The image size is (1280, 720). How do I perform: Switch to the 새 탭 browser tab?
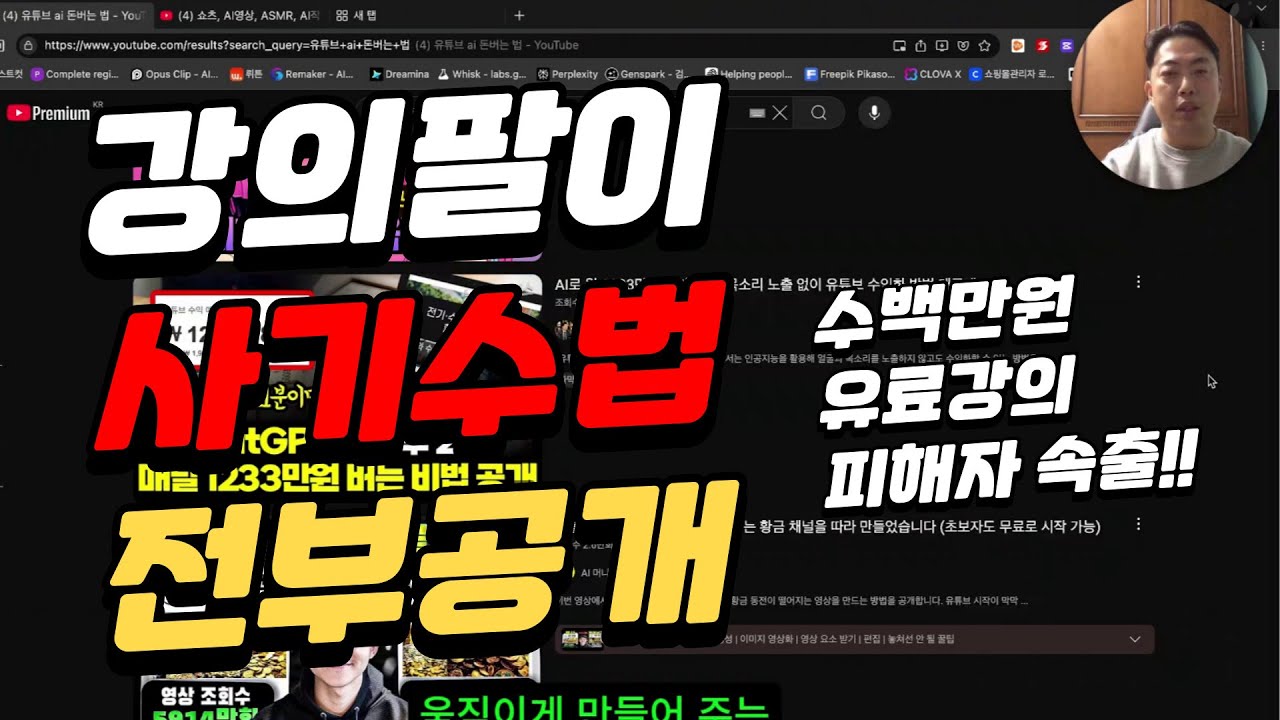355,15
